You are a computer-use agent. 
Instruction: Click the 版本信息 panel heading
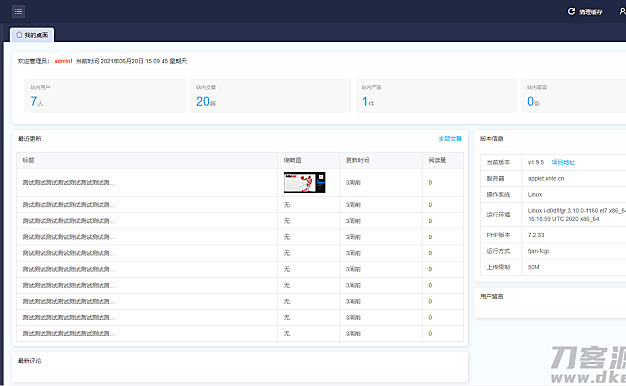click(491, 139)
